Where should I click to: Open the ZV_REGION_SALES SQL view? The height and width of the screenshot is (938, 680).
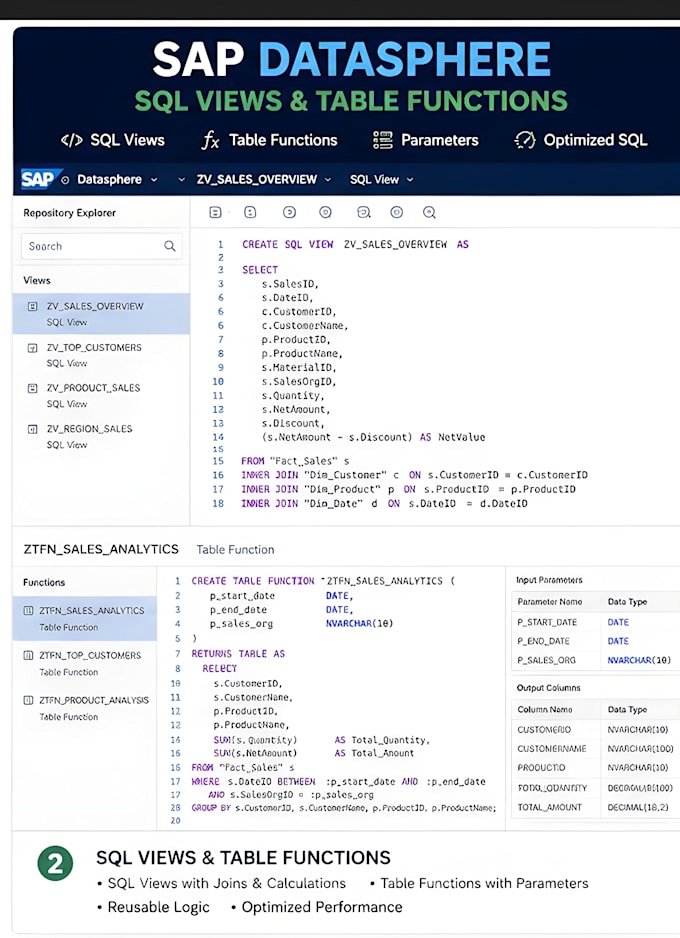[101, 436]
